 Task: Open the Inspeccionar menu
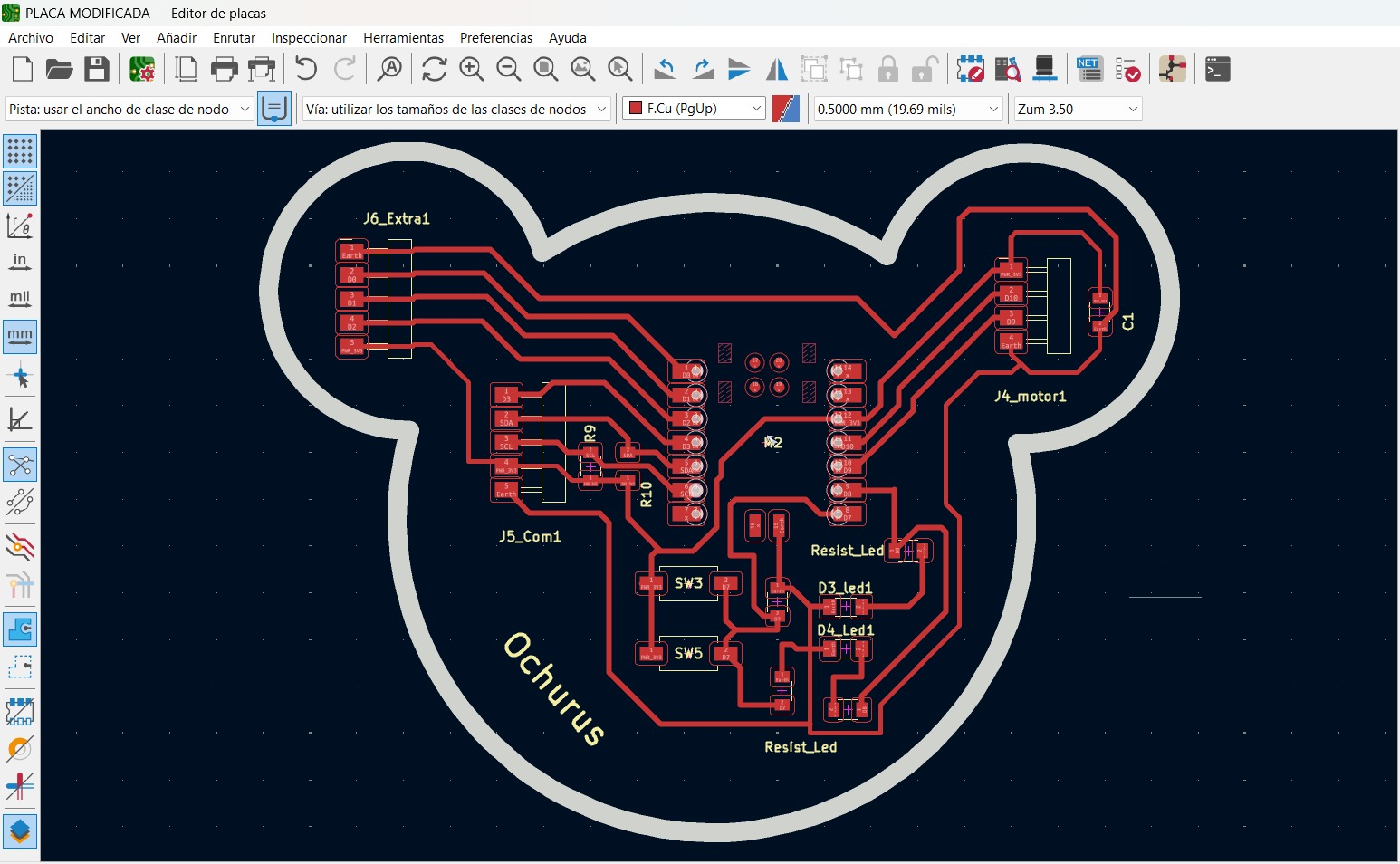[x=309, y=37]
